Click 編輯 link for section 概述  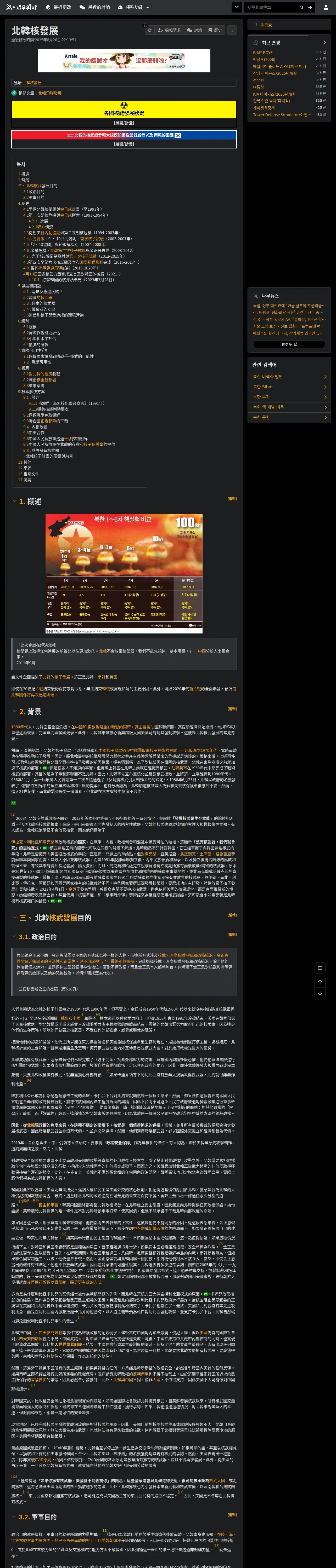point(232,499)
